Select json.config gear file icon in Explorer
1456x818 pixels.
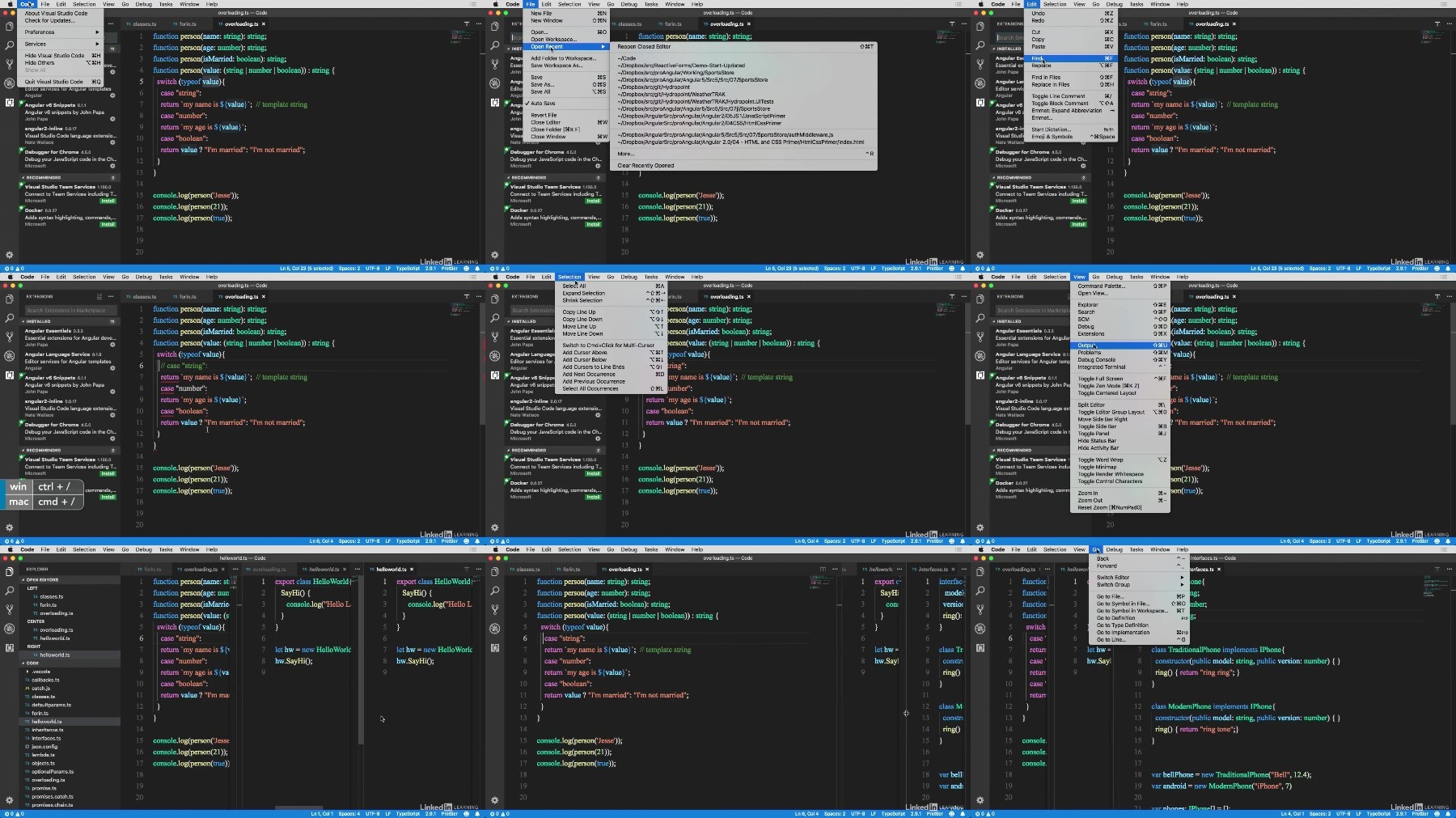28,746
